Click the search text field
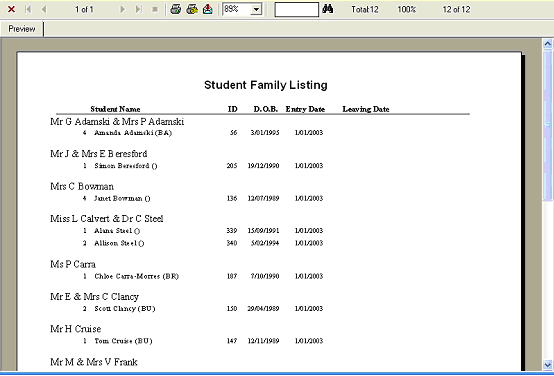Image resolution: width=554 pixels, height=376 pixels. tap(297, 10)
